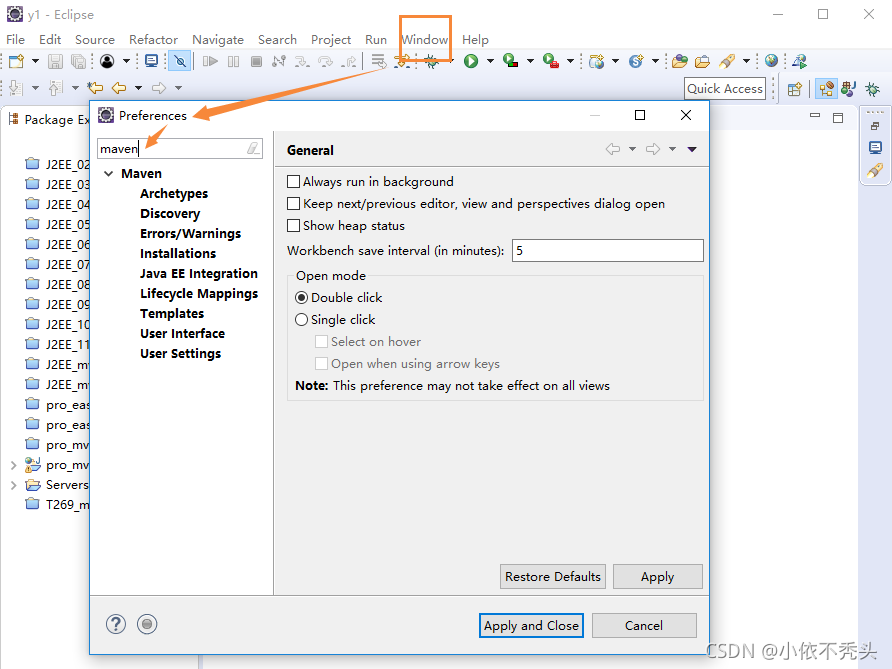Open the Web Browser globe icon

click(x=771, y=61)
